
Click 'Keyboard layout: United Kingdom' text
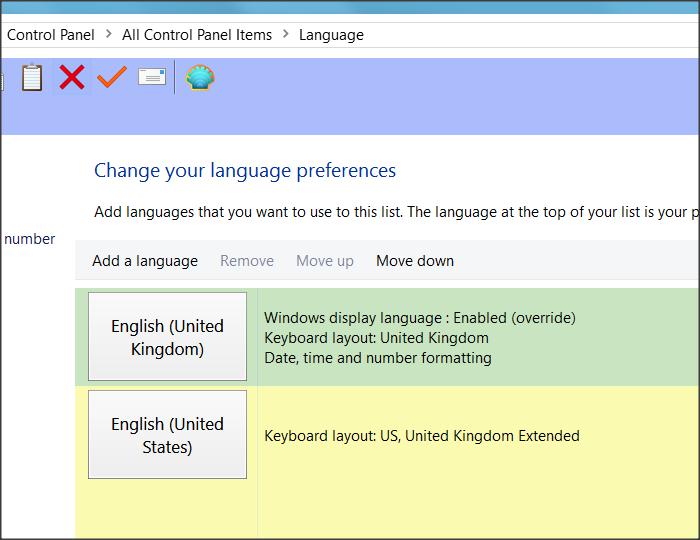[x=376, y=338]
